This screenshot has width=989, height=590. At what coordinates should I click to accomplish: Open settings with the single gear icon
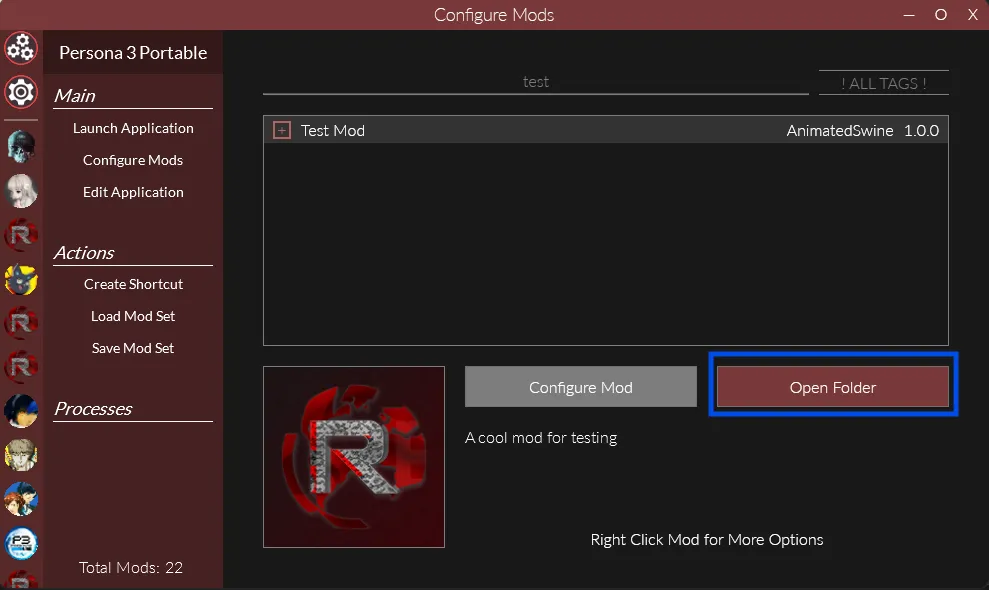point(21,92)
